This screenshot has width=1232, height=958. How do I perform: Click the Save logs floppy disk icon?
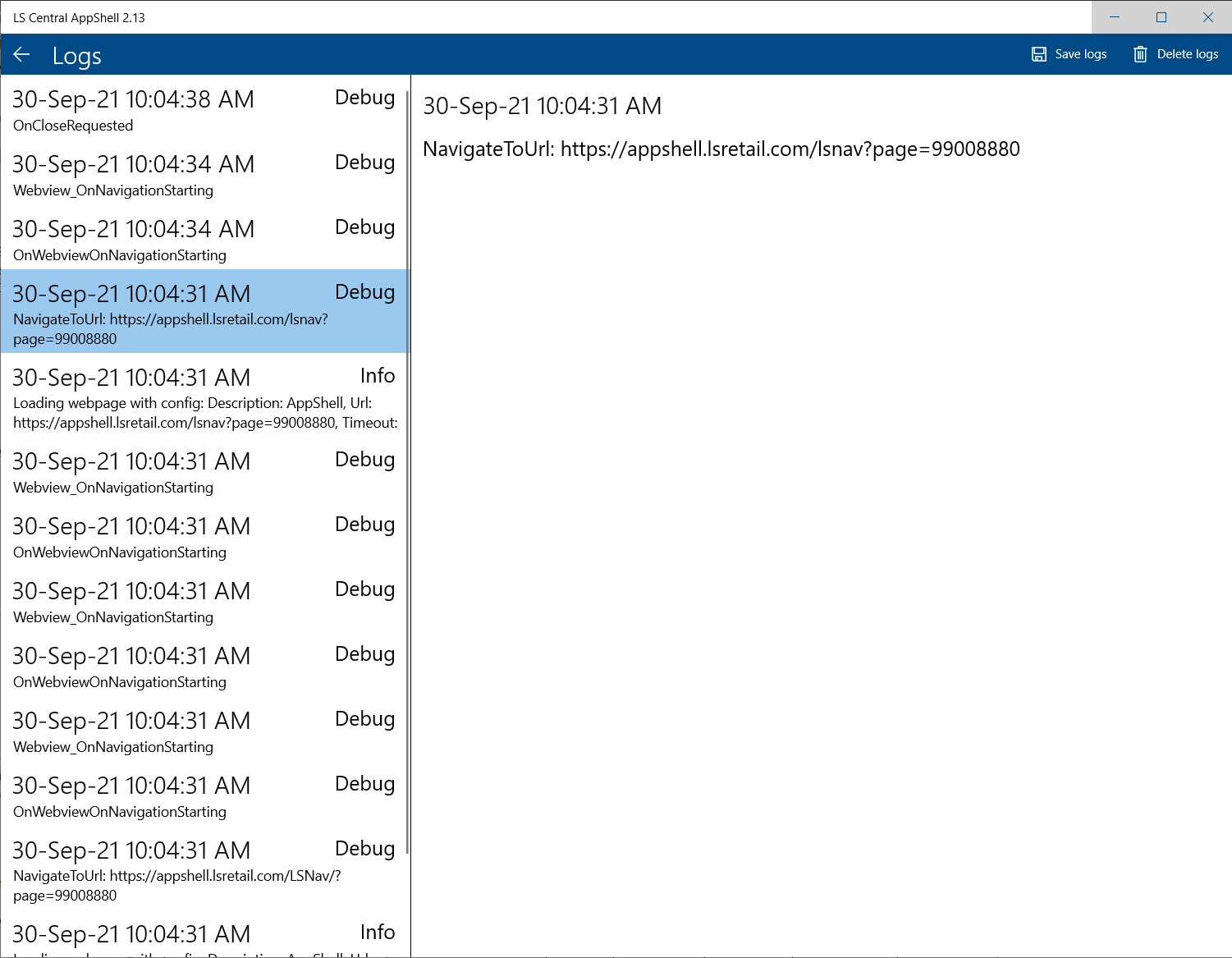[x=1039, y=54]
